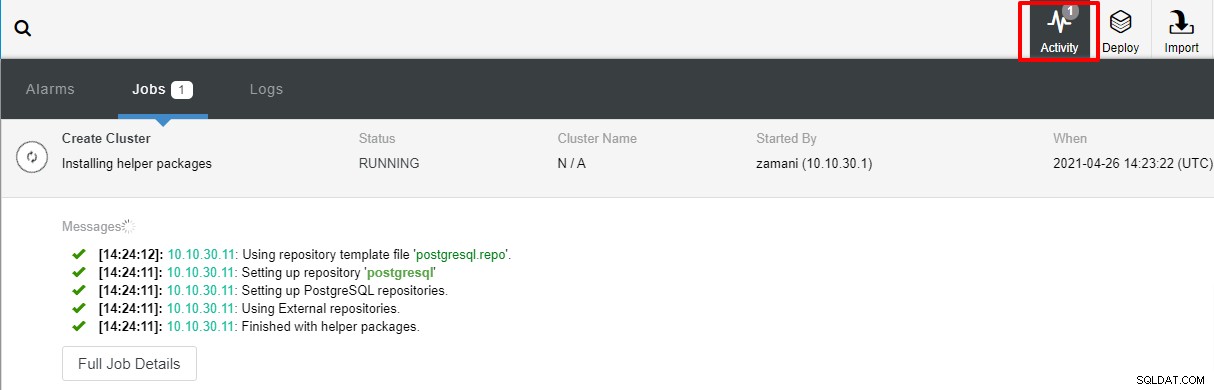The width and height of the screenshot is (1214, 390).
Task: Click the Activity notification badge
Action: click(1070, 12)
